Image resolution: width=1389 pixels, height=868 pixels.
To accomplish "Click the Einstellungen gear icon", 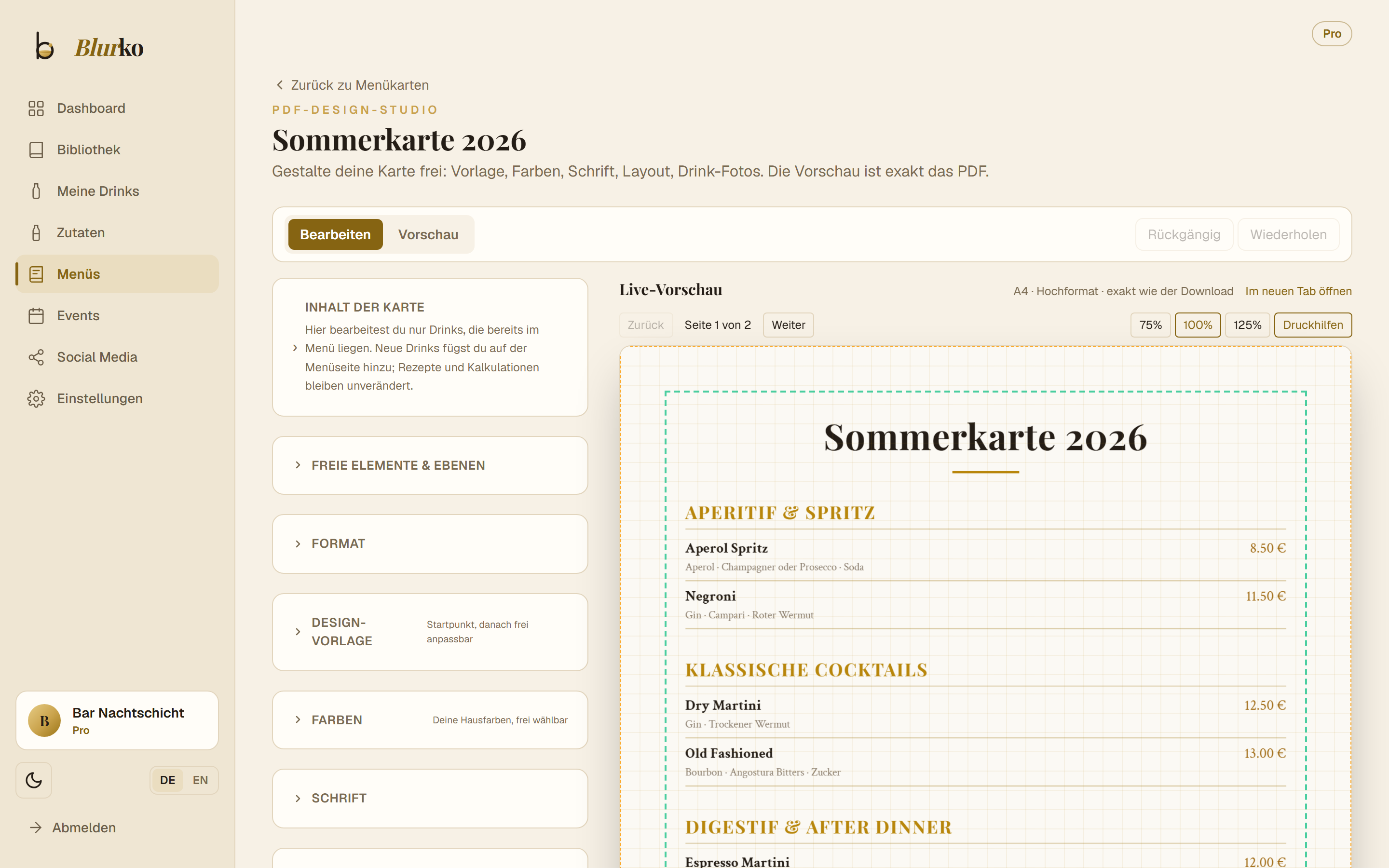I will point(36,398).
